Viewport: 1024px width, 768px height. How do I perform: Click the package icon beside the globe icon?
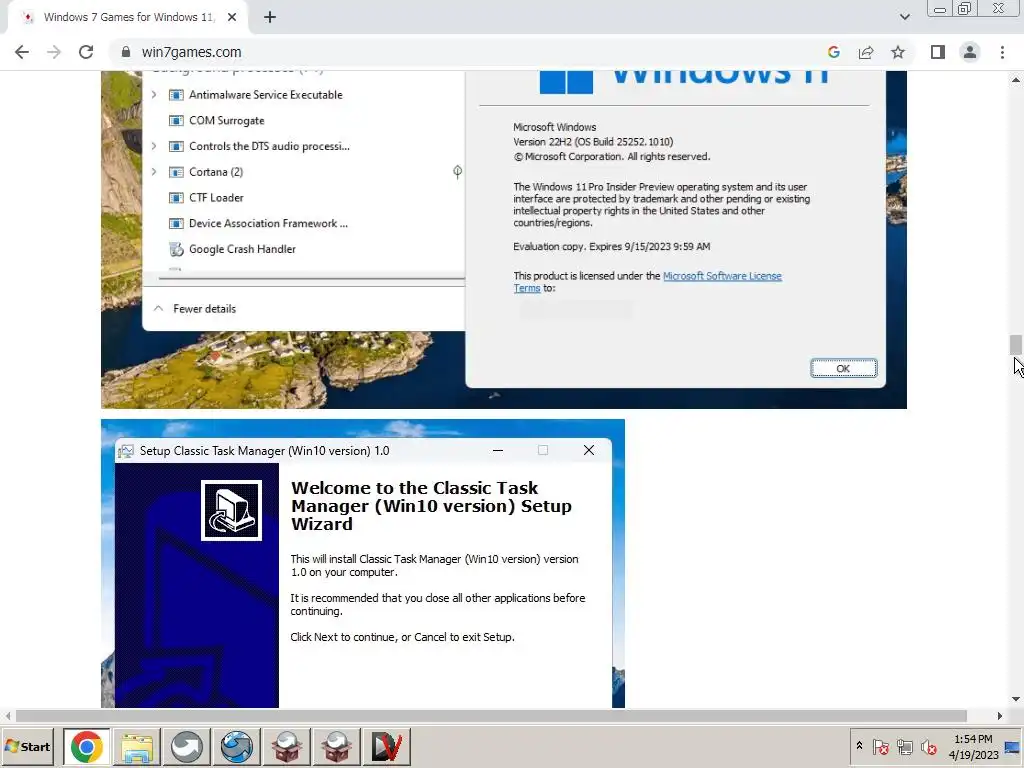click(x=287, y=746)
